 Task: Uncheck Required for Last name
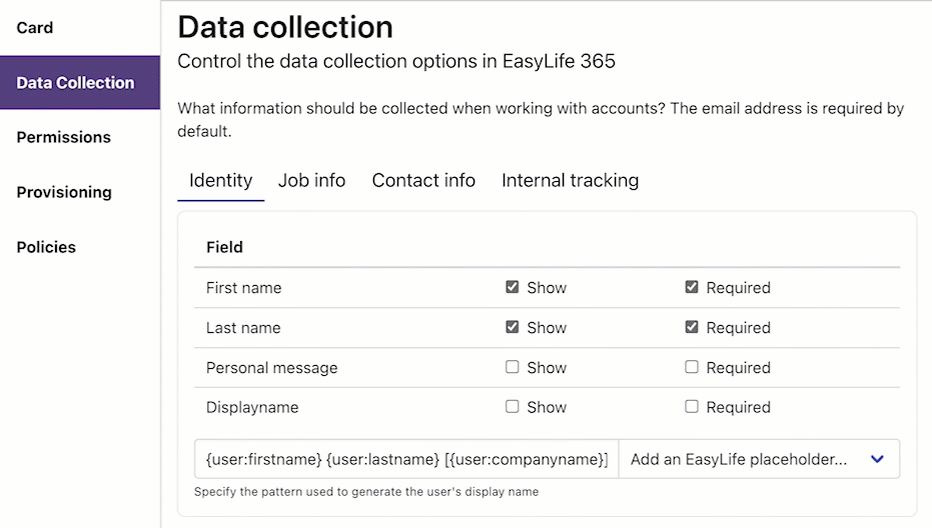click(x=691, y=327)
